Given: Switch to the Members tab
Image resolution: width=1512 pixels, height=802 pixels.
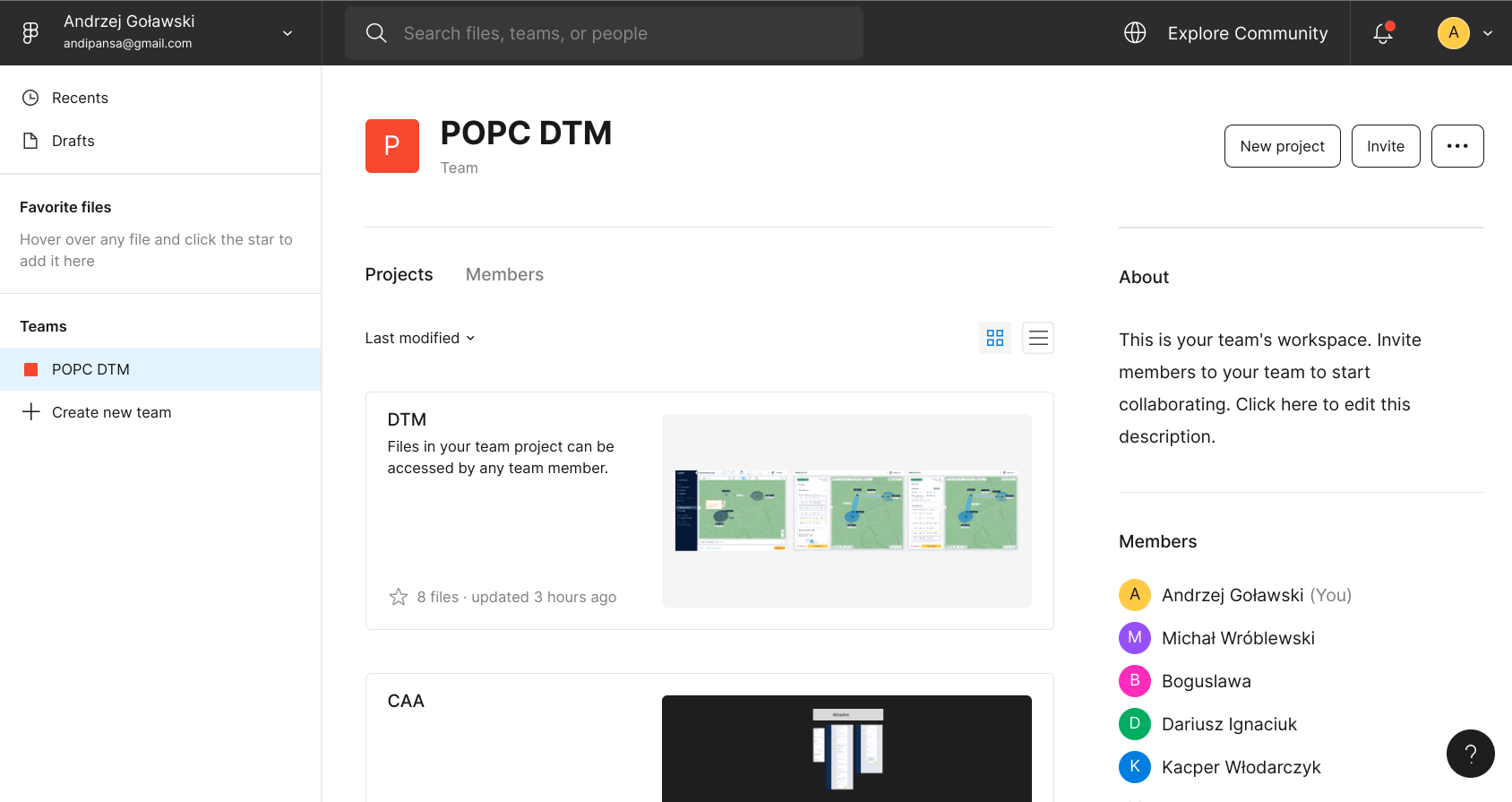Looking at the screenshot, I should coord(504,274).
